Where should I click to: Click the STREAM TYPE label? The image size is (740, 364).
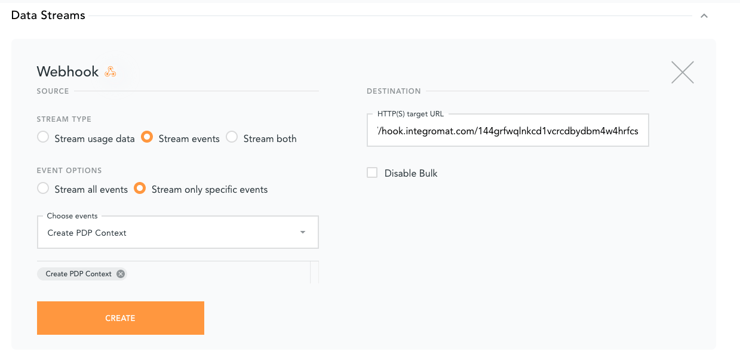coord(64,119)
